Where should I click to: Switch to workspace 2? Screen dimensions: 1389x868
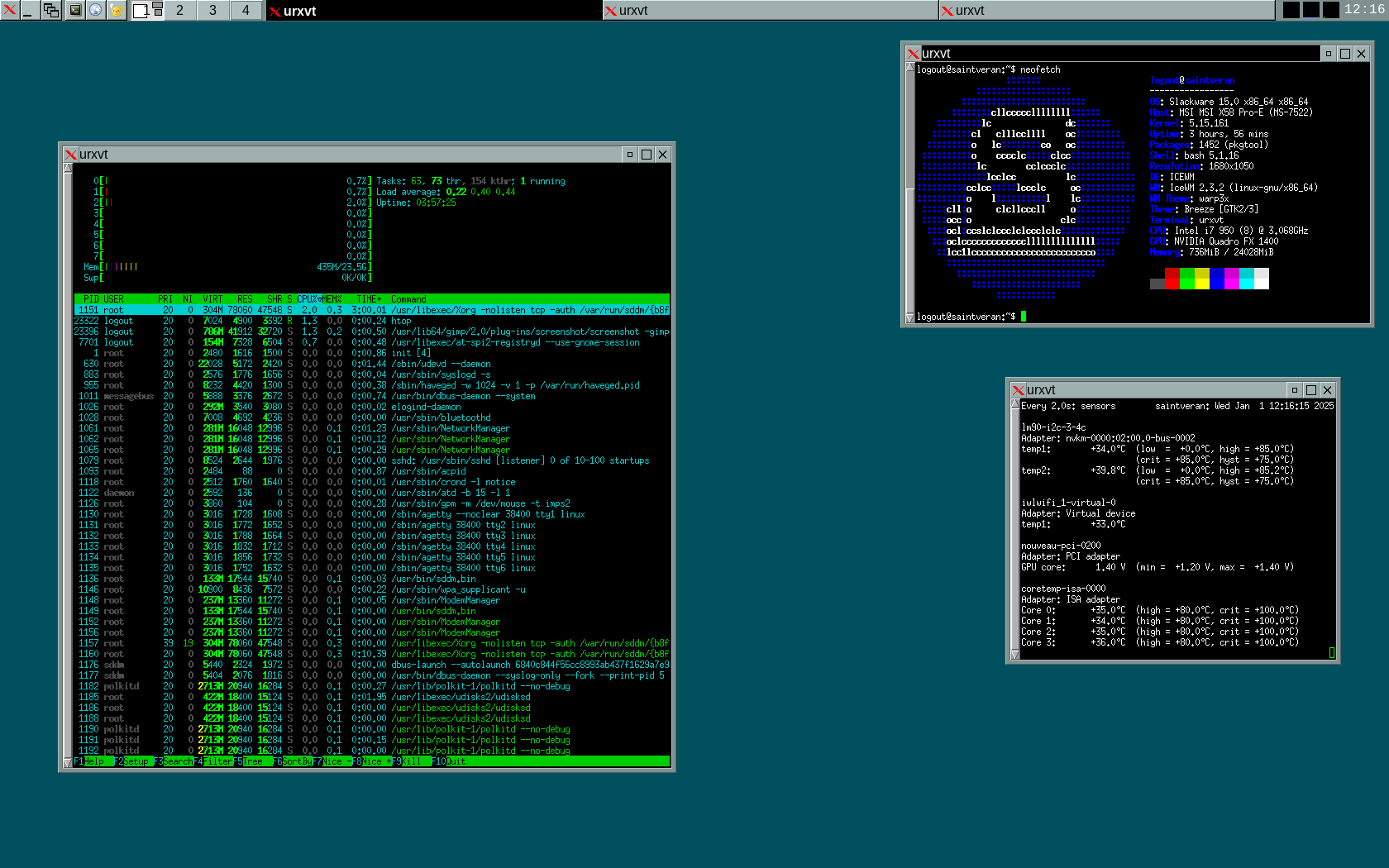[x=179, y=10]
